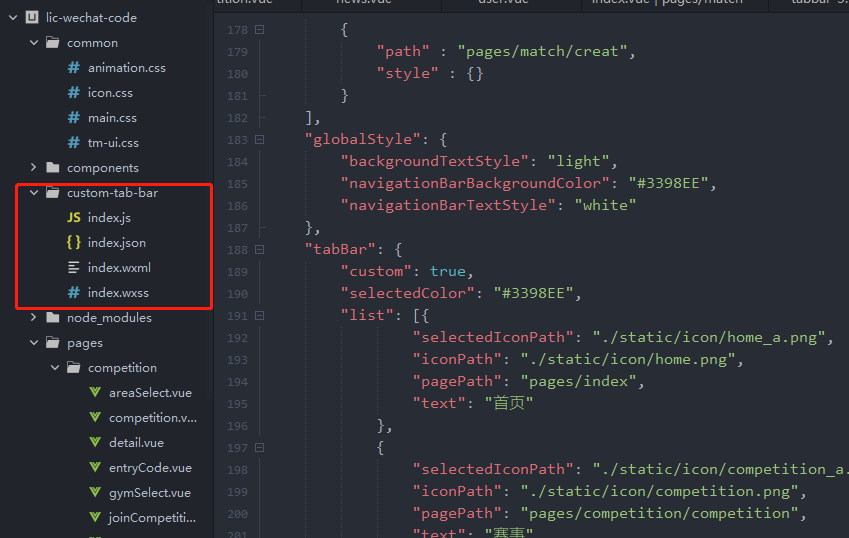
Task: Open tm-ui.css file
Action: pos(113,142)
